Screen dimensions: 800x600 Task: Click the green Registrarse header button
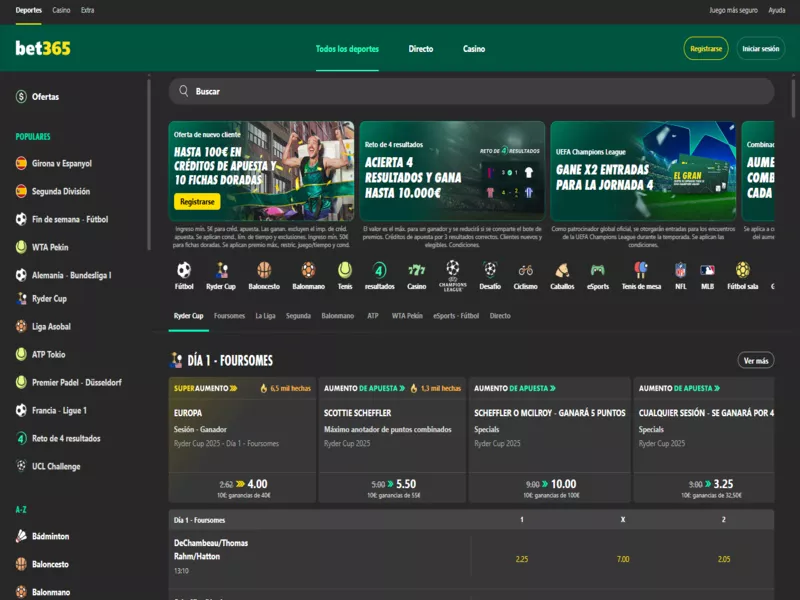(706, 48)
